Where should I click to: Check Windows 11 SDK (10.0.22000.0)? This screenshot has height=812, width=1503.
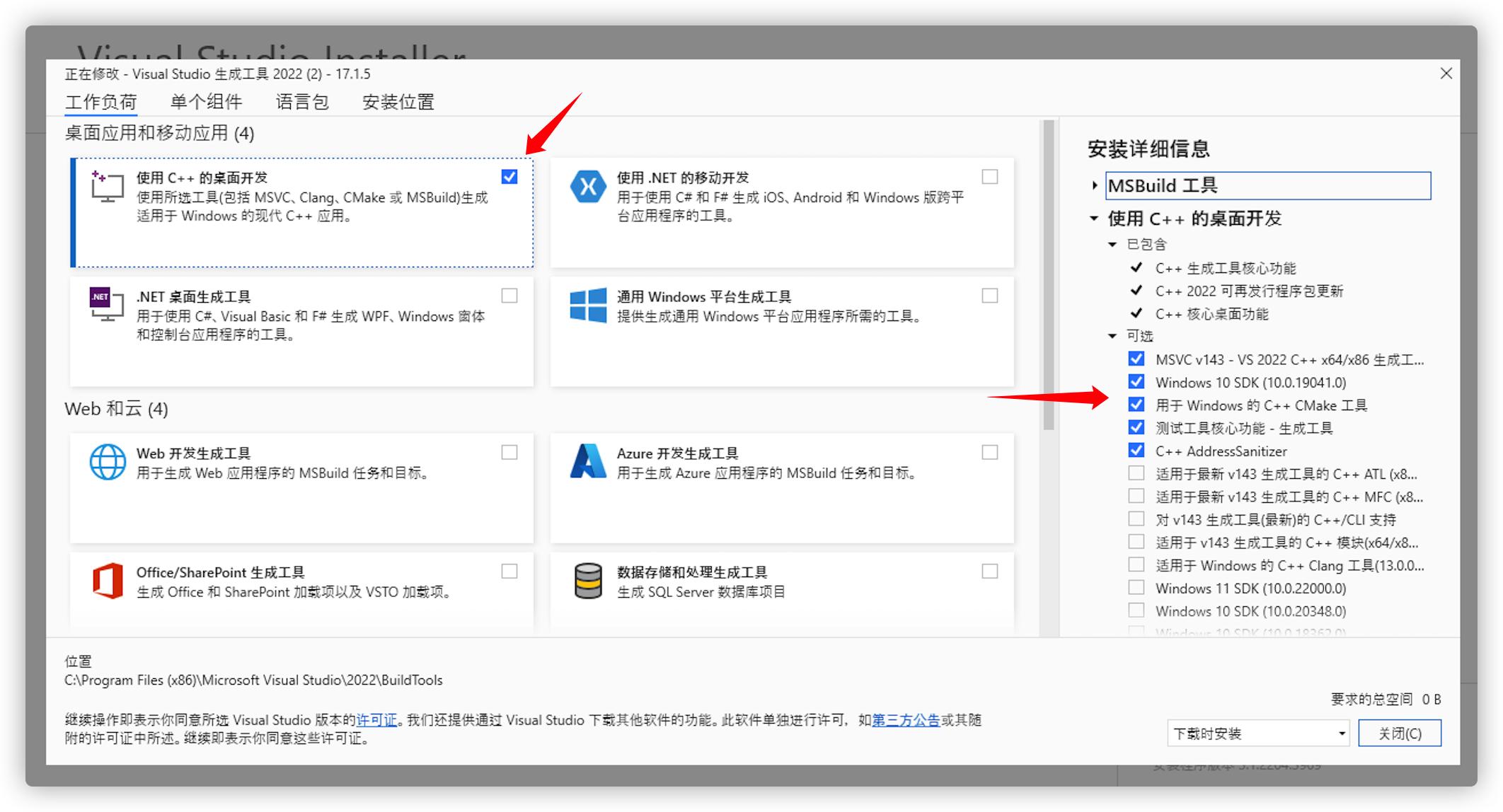[1136, 588]
